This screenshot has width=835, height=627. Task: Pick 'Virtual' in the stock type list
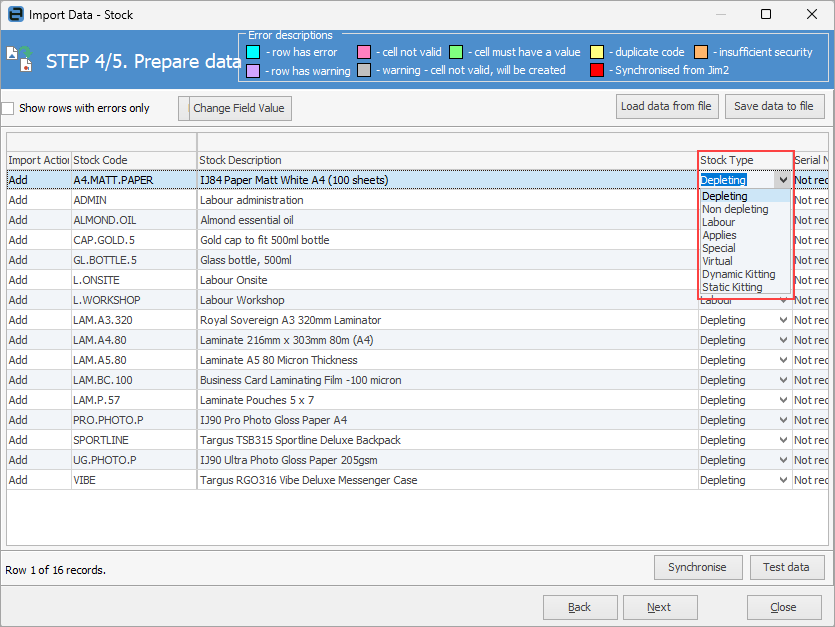tap(717, 261)
